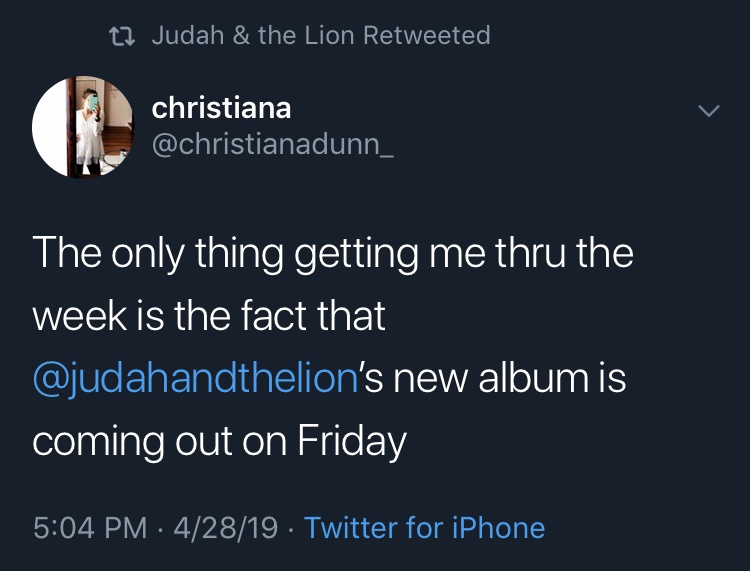The image size is (750, 571).
Task: Open the Twitter for iPhone source link
Action: [x=425, y=528]
